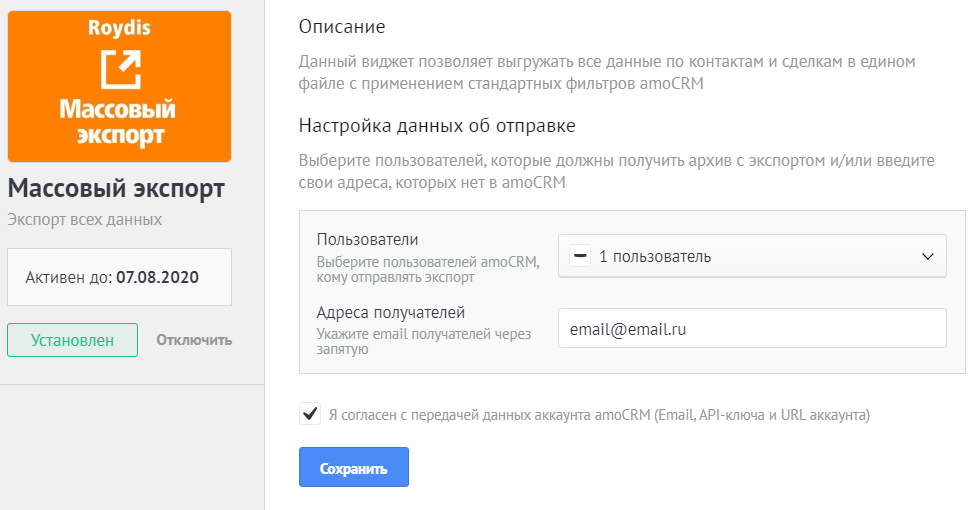Click the Укажите email получателей hint text
977x510 pixels.
(424, 341)
